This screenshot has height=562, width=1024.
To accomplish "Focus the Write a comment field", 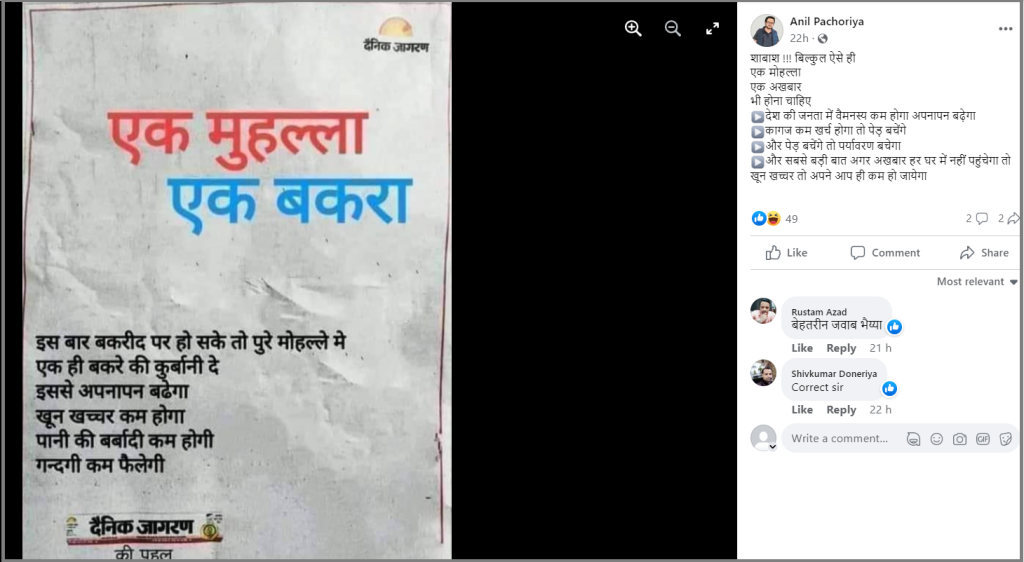I will click(x=840, y=439).
